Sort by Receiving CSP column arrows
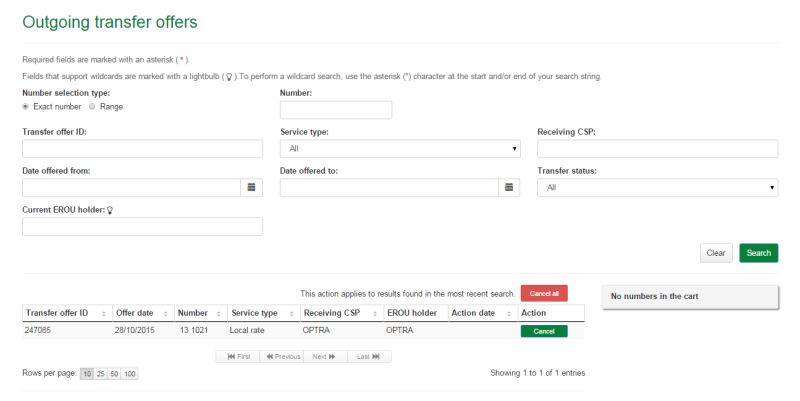Screen dimensions: 800x401 (x=374, y=313)
